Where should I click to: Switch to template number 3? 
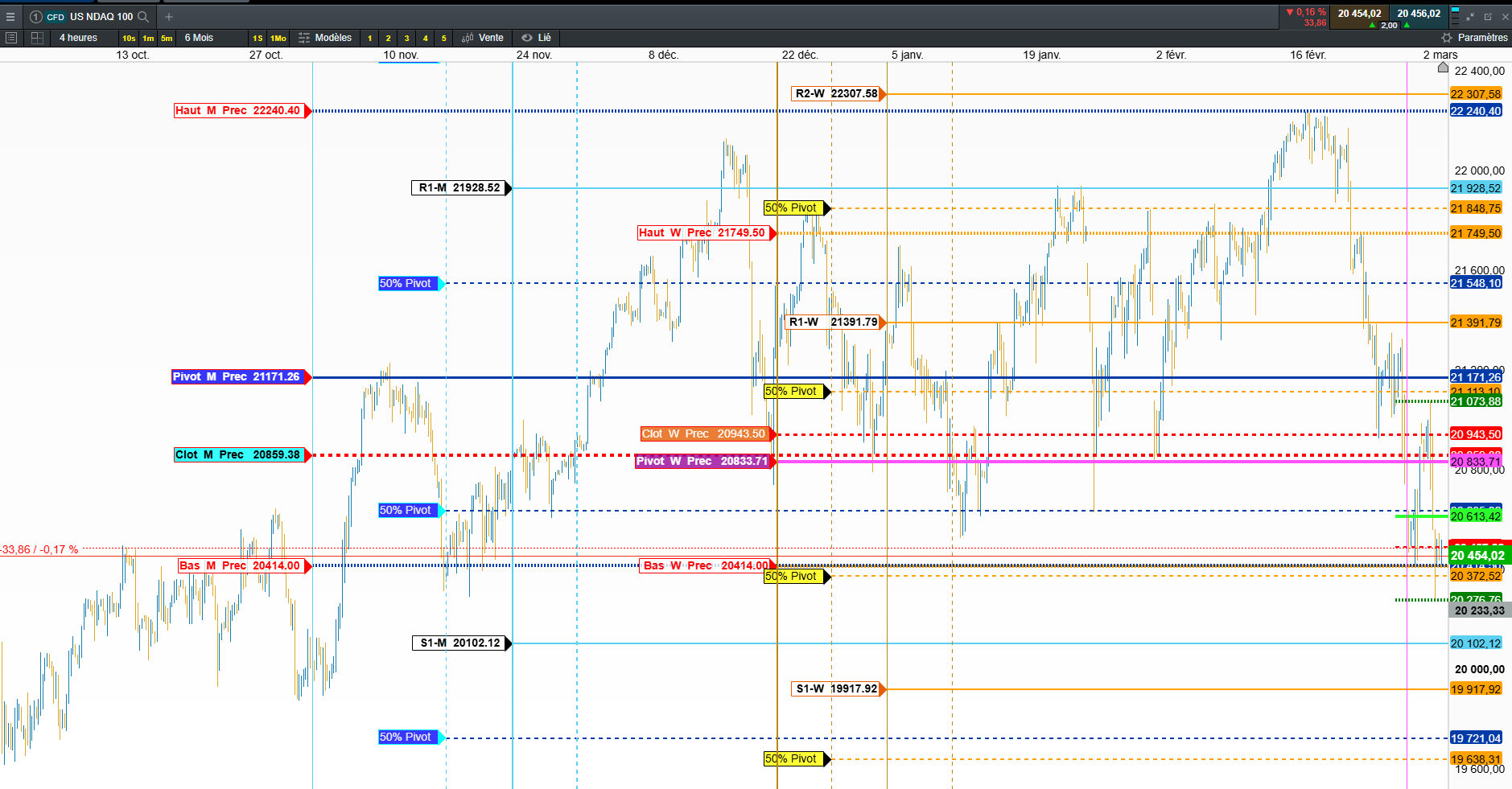pyautogui.click(x=407, y=38)
